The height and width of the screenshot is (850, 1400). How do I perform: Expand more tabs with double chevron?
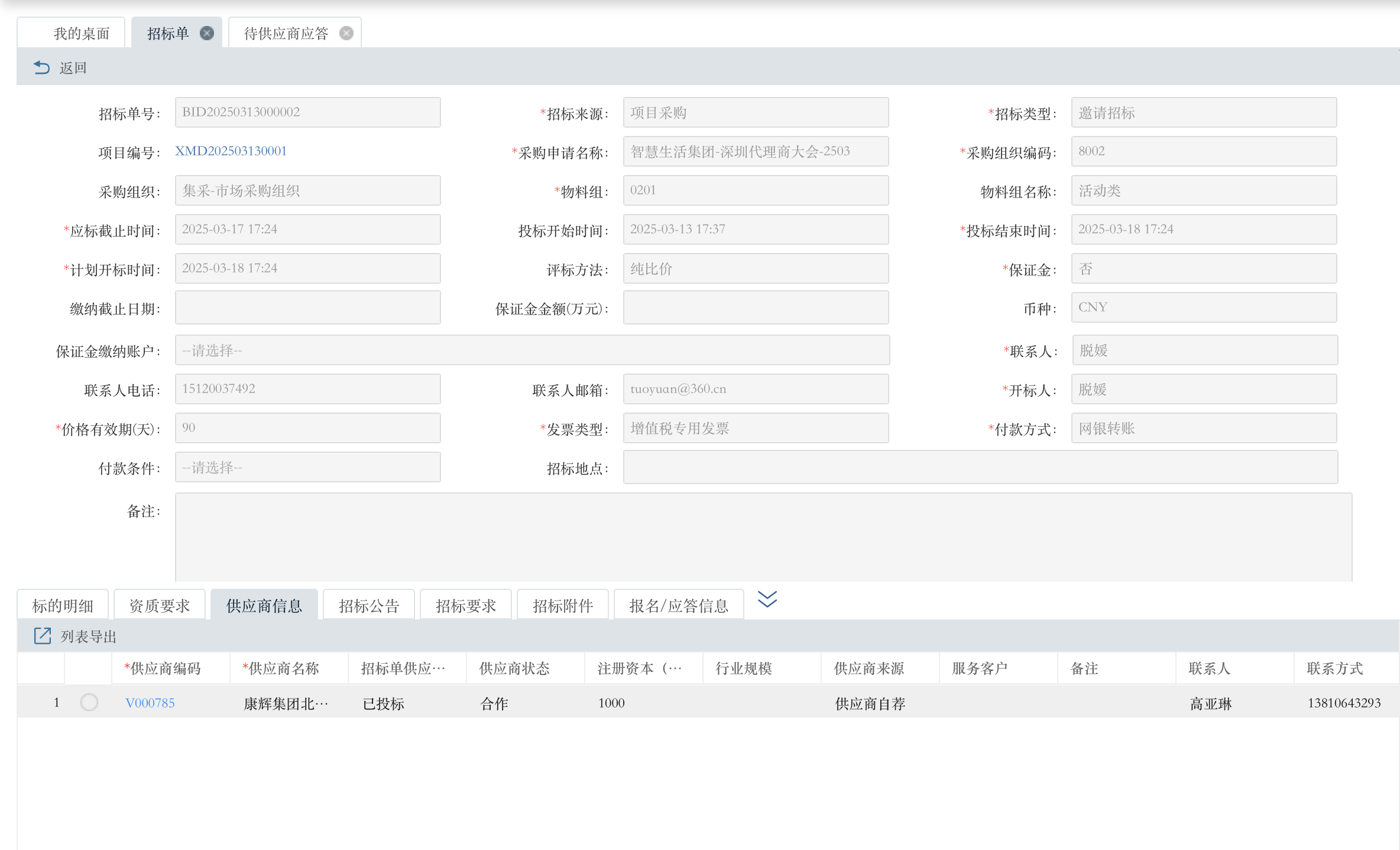[767, 599]
